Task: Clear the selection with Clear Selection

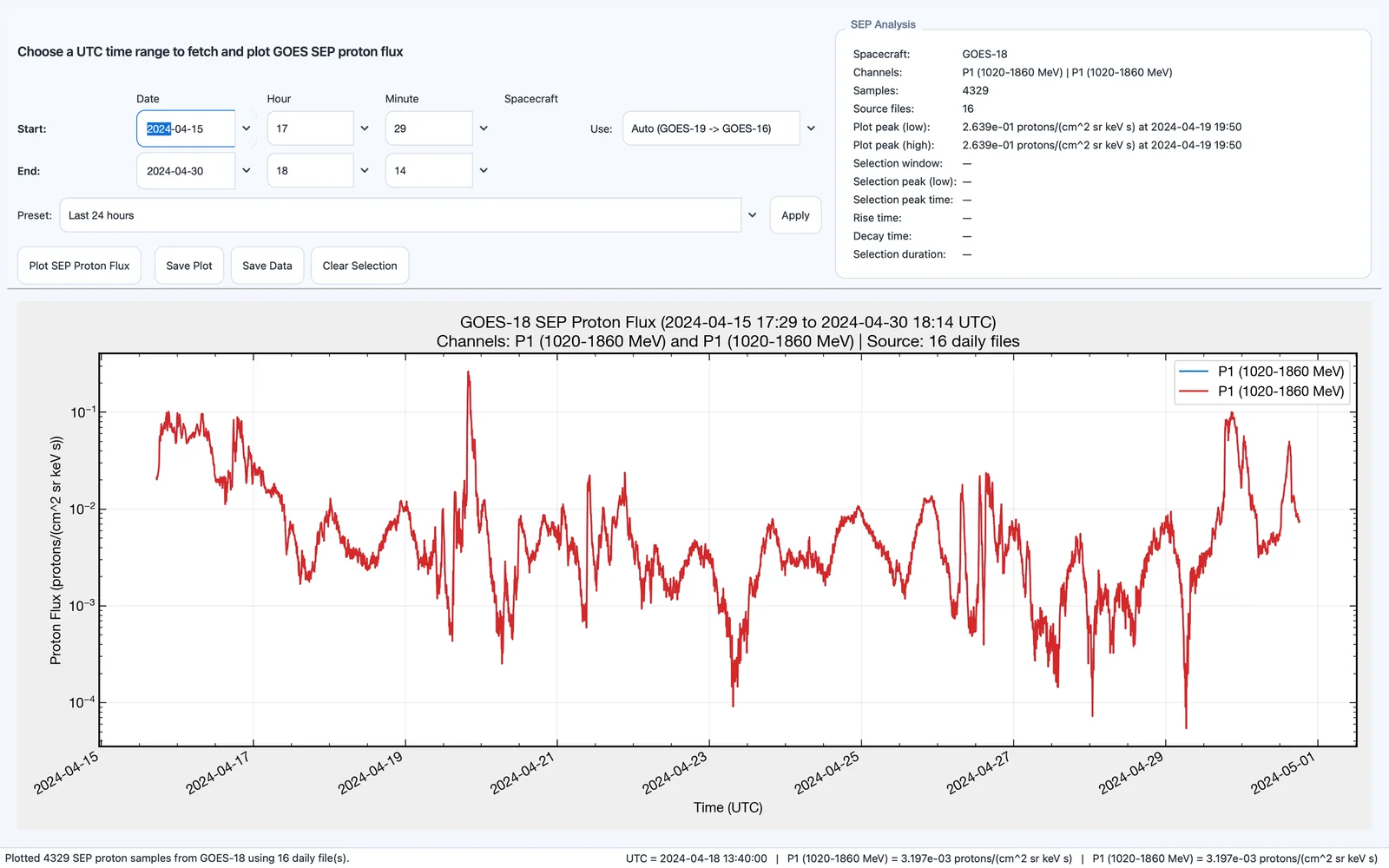Action: tap(359, 266)
